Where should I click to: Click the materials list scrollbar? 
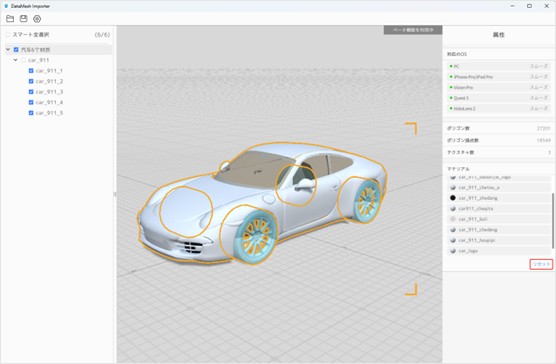click(x=553, y=220)
